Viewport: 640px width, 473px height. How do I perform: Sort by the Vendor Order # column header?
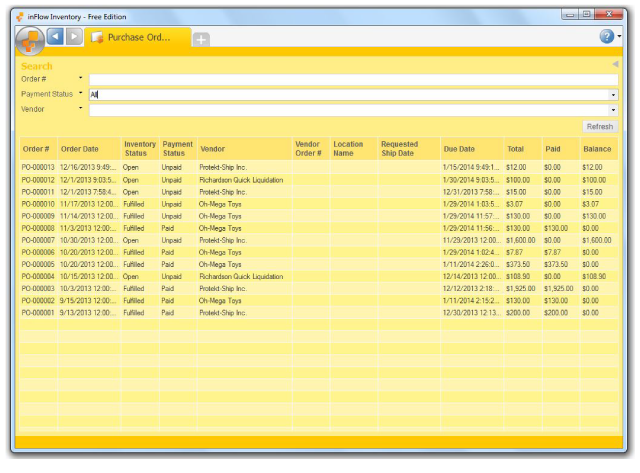[311, 149]
